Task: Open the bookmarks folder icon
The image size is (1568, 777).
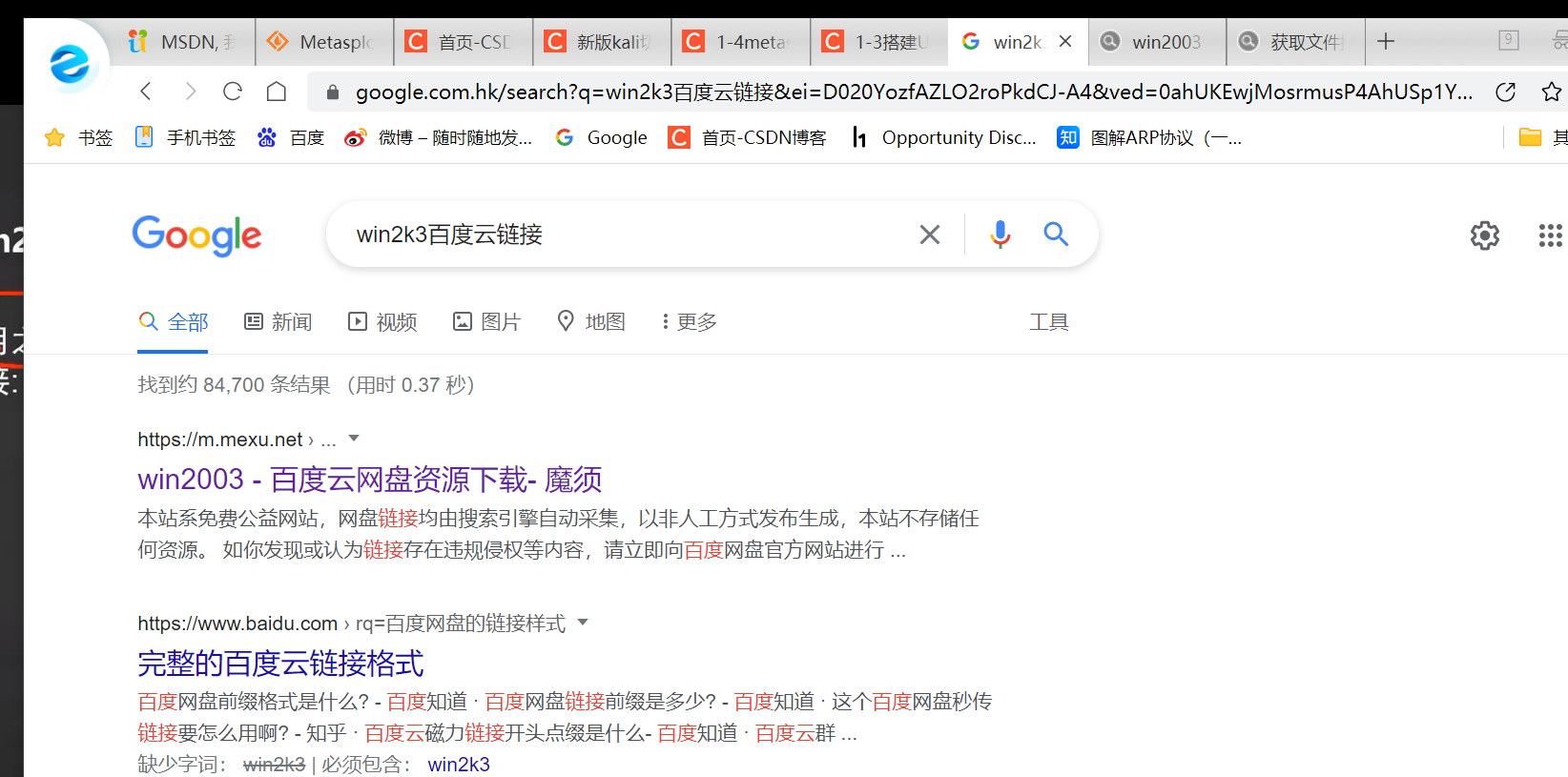Action: [x=1530, y=137]
